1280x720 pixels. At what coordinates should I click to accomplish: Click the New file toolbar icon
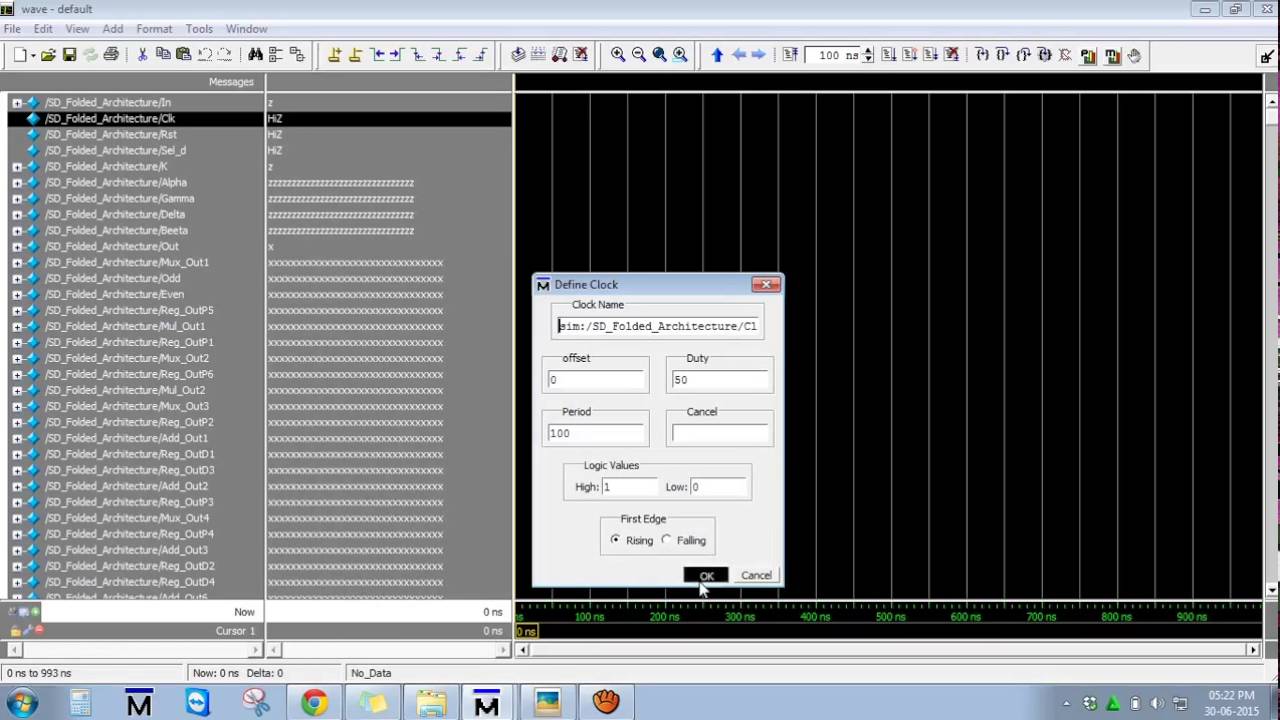[19, 55]
